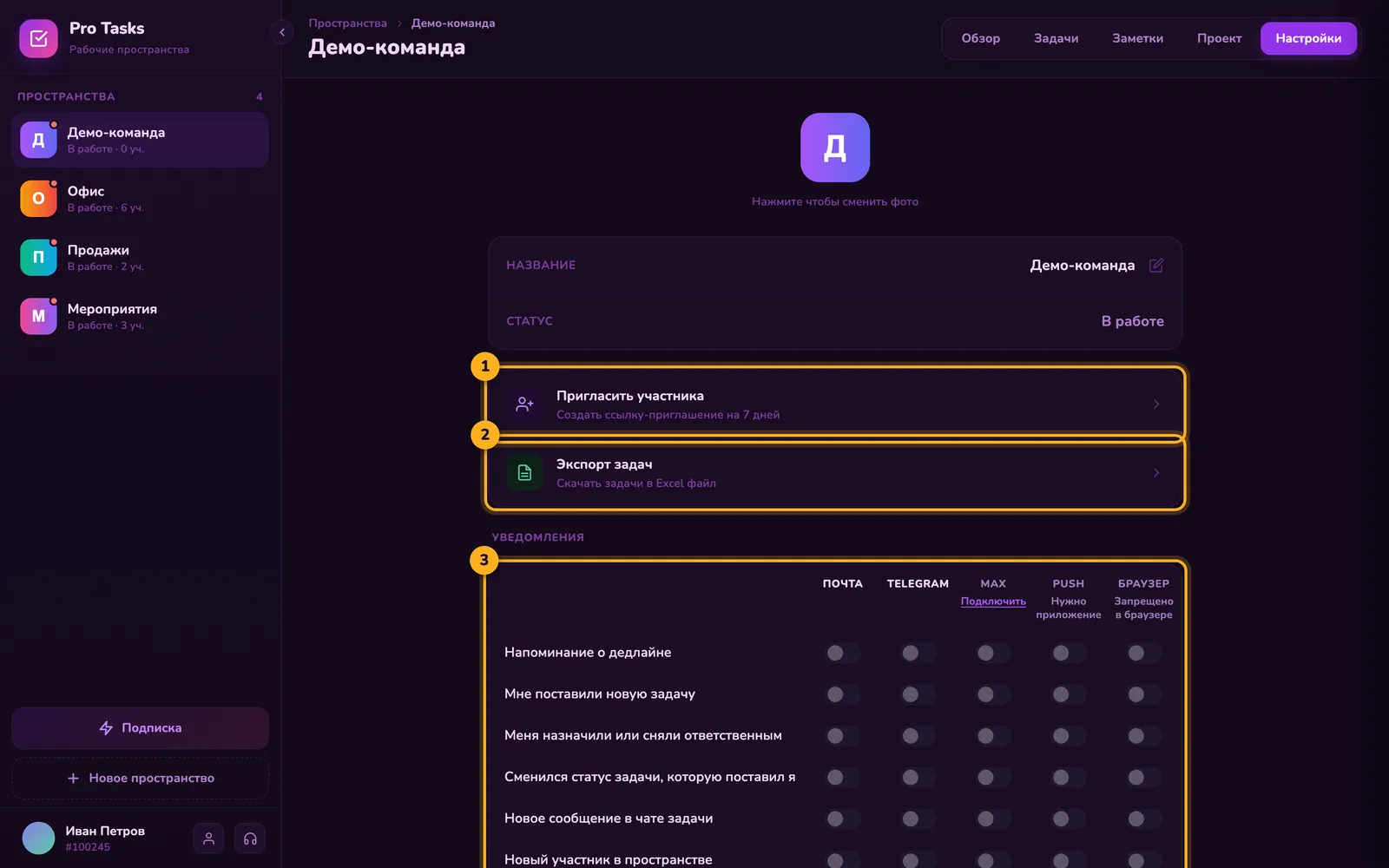The width and height of the screenshot is (1389, 868).
Task: Switch to the Обзор tab
Action: (980, 38)
